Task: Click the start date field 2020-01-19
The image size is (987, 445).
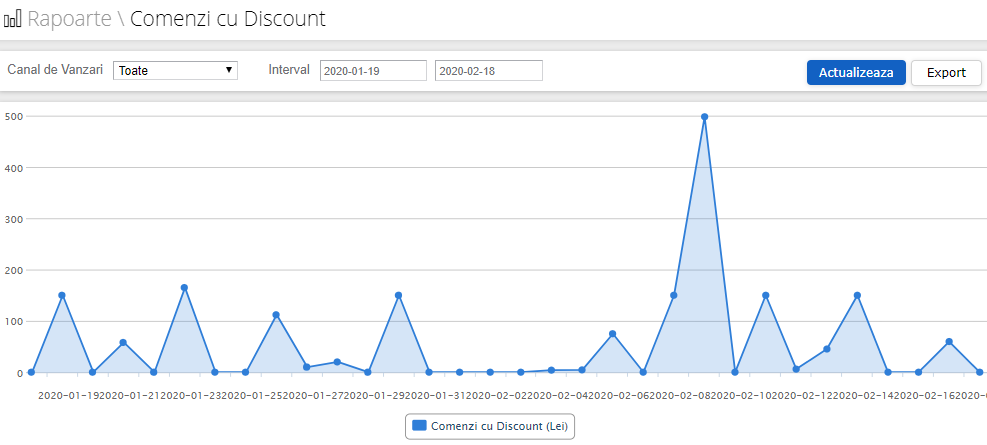Action: click(x=373, y=71)
